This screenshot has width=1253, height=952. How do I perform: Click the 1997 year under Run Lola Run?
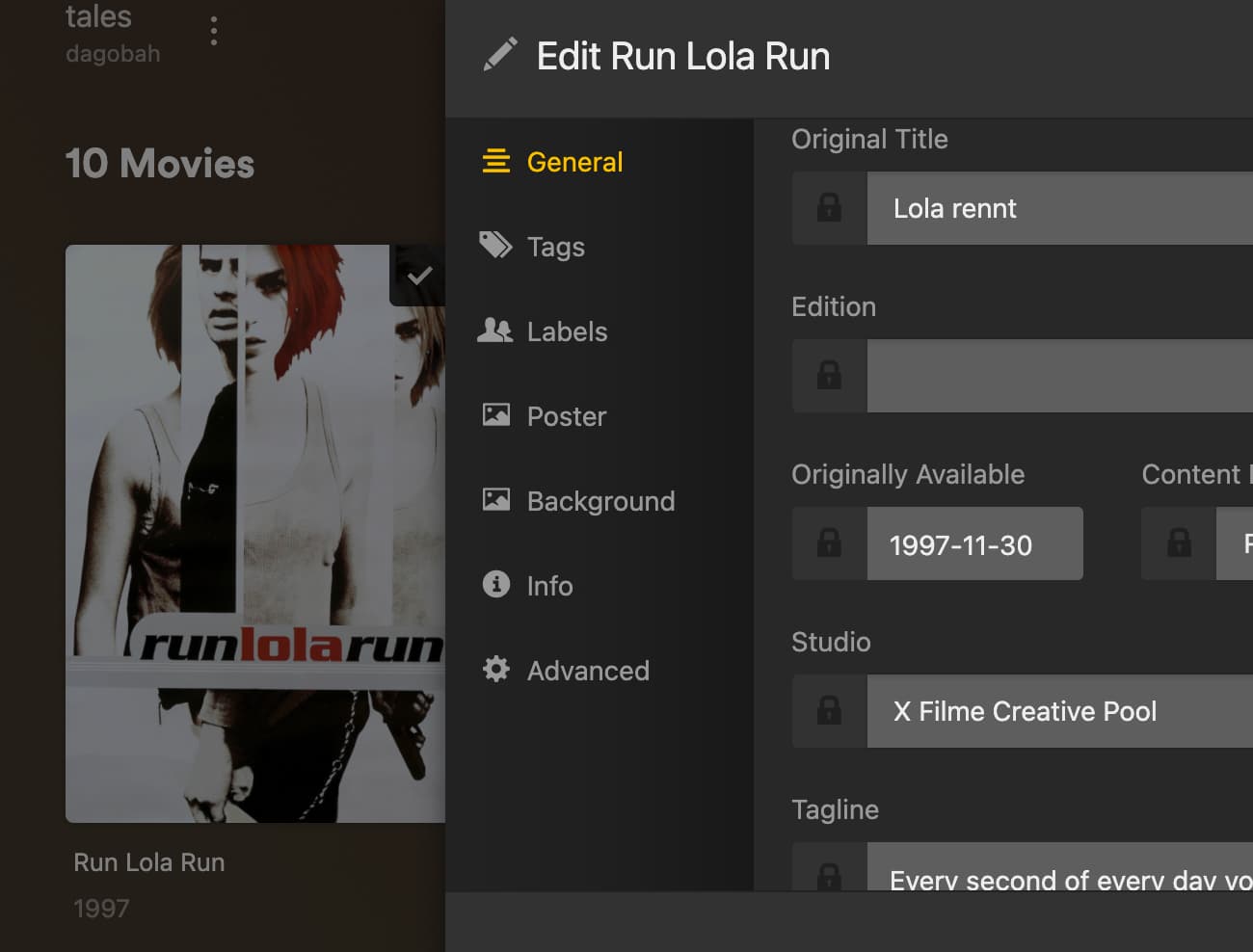tap(101, 909)
